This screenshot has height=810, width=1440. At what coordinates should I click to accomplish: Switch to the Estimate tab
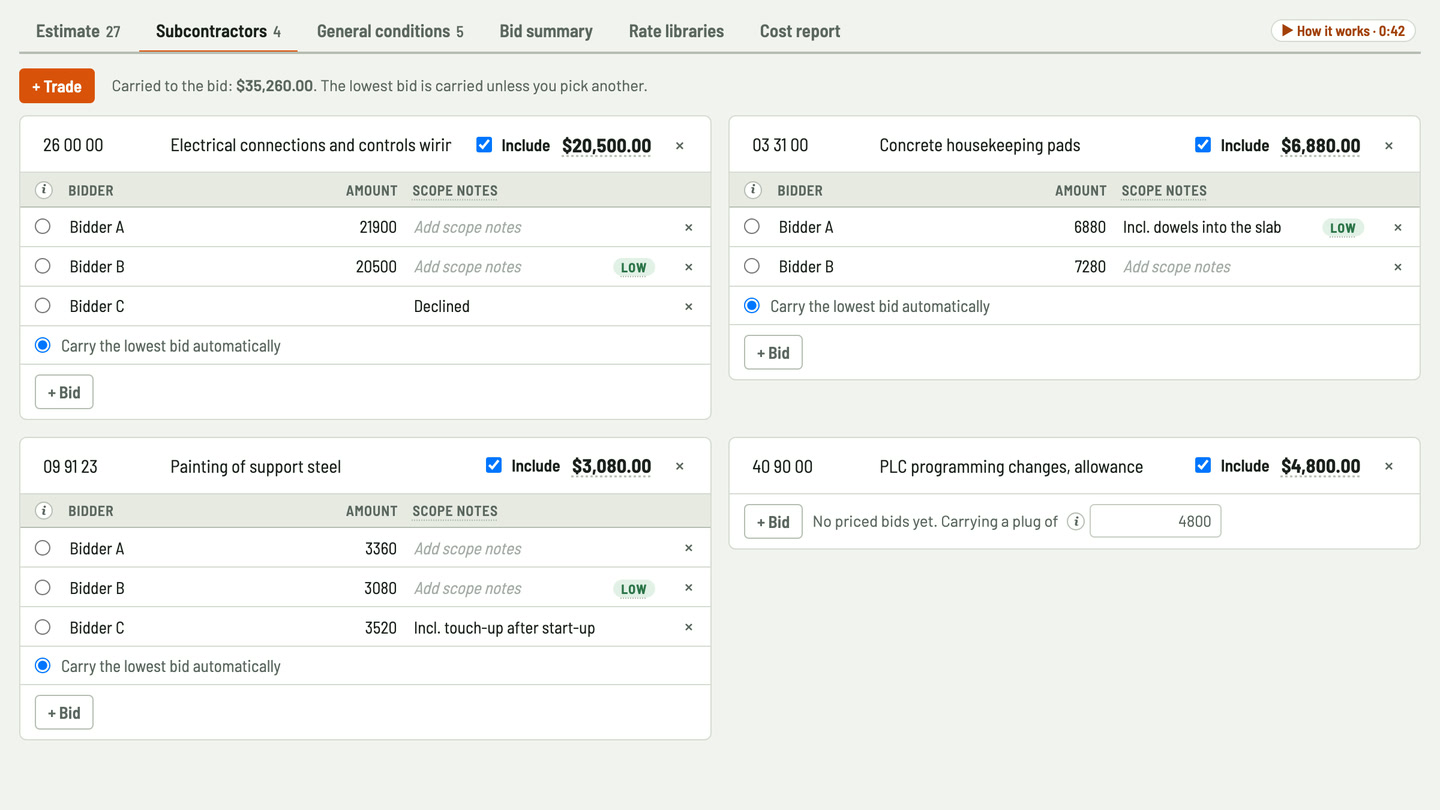point(78,31)
